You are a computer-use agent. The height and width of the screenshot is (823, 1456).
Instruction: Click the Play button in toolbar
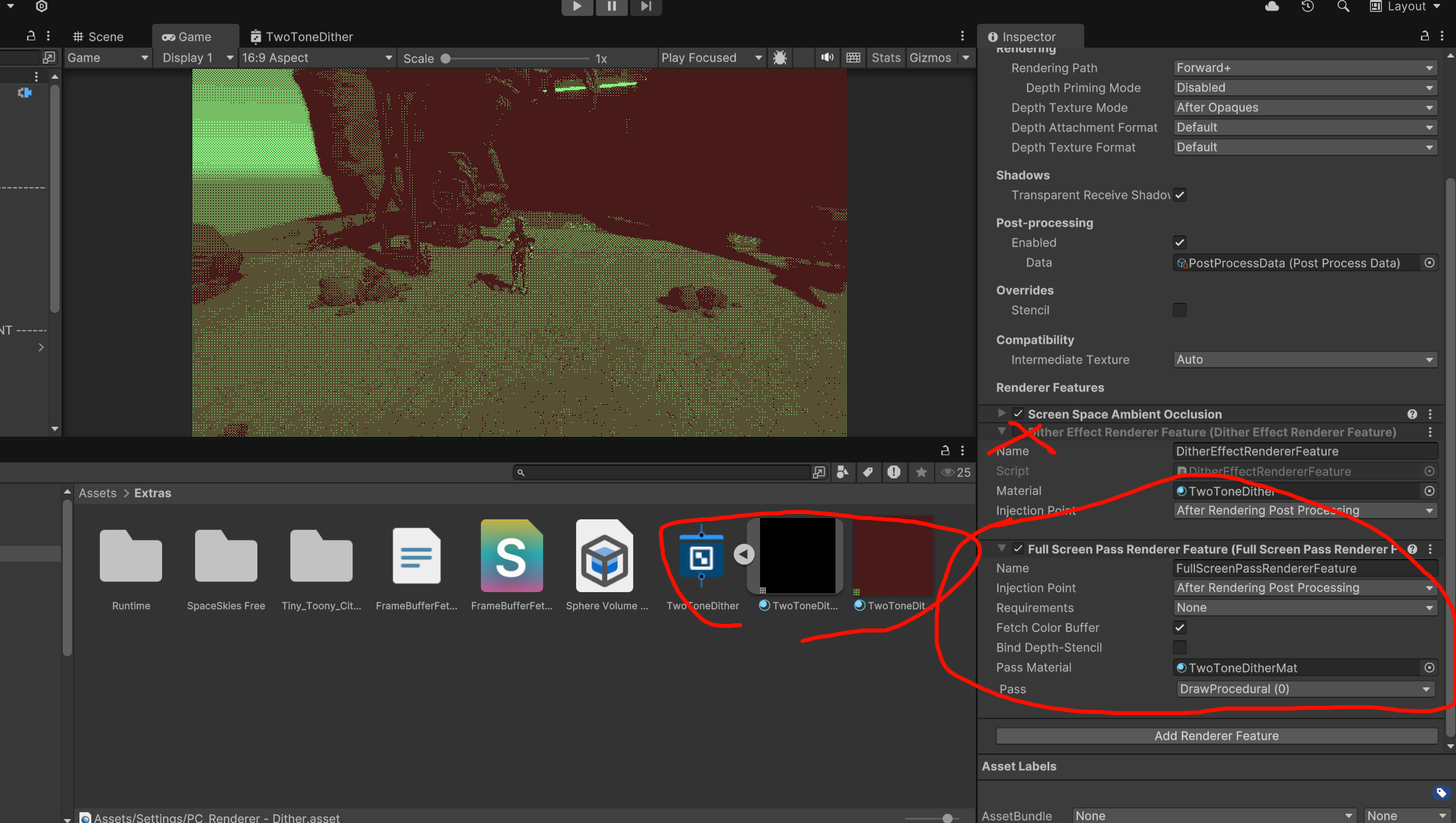click(x=577, y=7)
